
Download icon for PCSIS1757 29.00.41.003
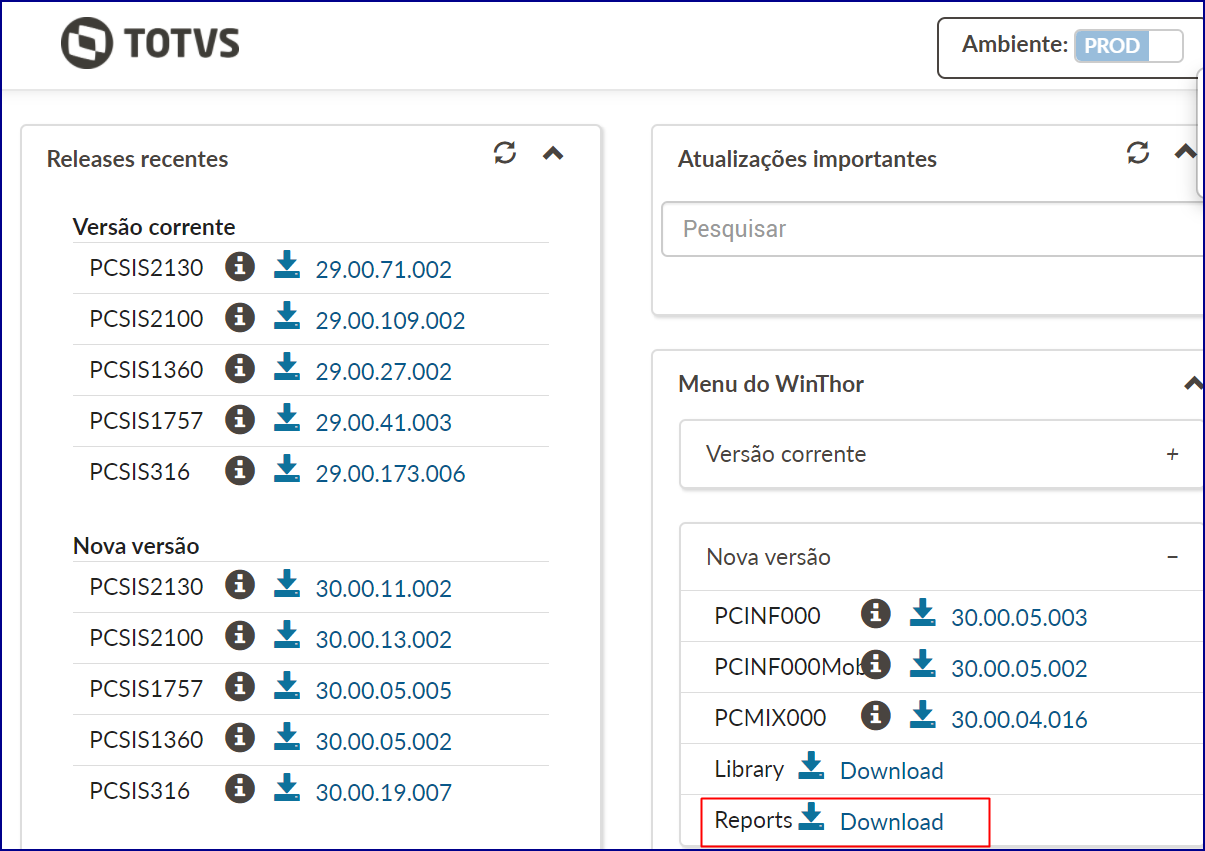click(x=287, y=418)
